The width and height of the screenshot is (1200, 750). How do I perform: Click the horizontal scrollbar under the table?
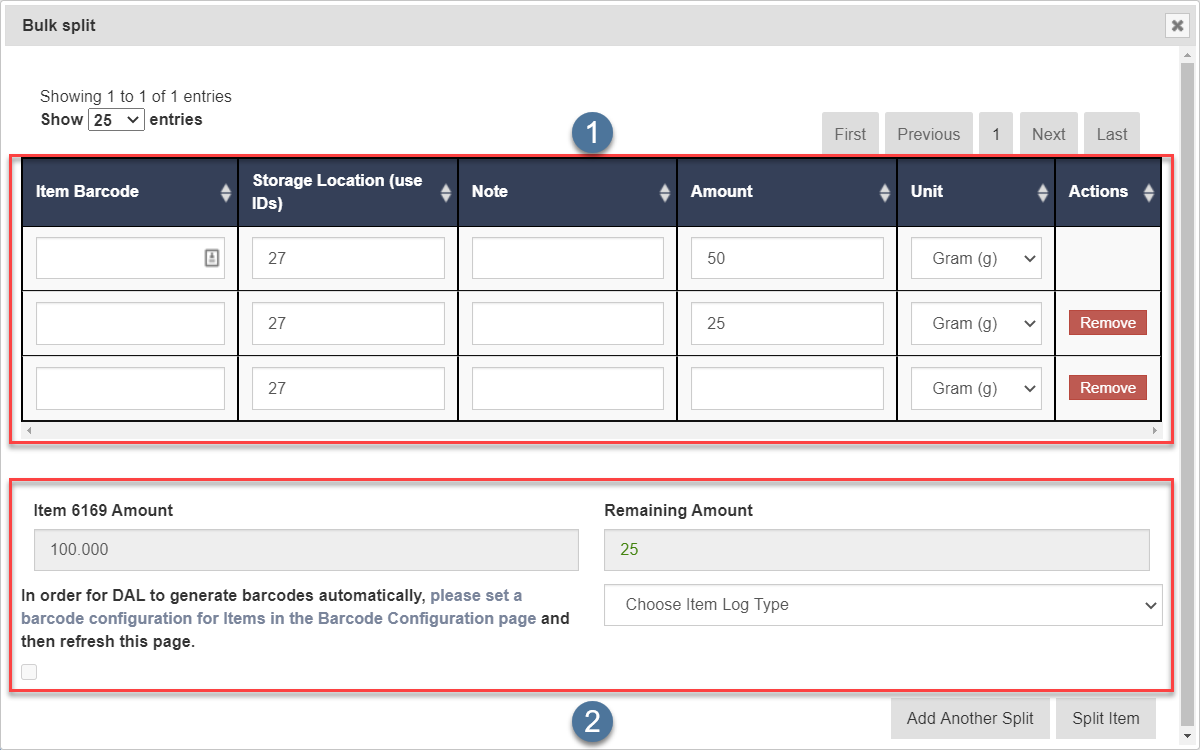point(590,431)
